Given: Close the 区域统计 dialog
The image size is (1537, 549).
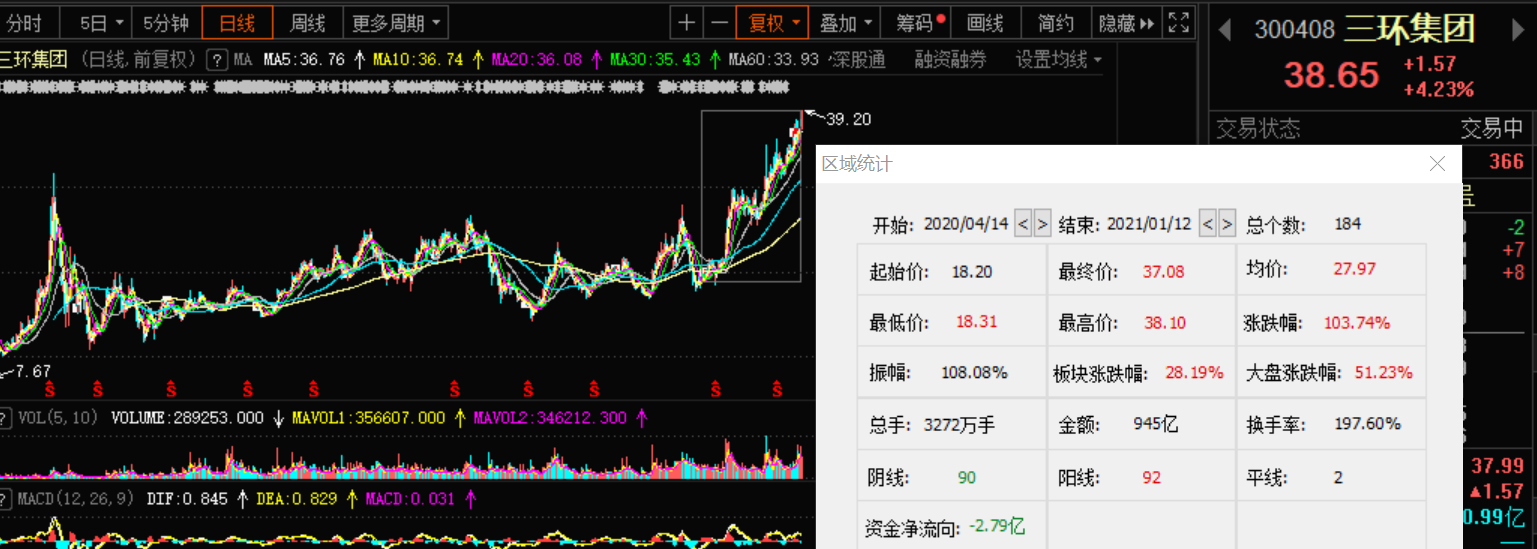Looking at the screenshot, I should click(1437, 164).
